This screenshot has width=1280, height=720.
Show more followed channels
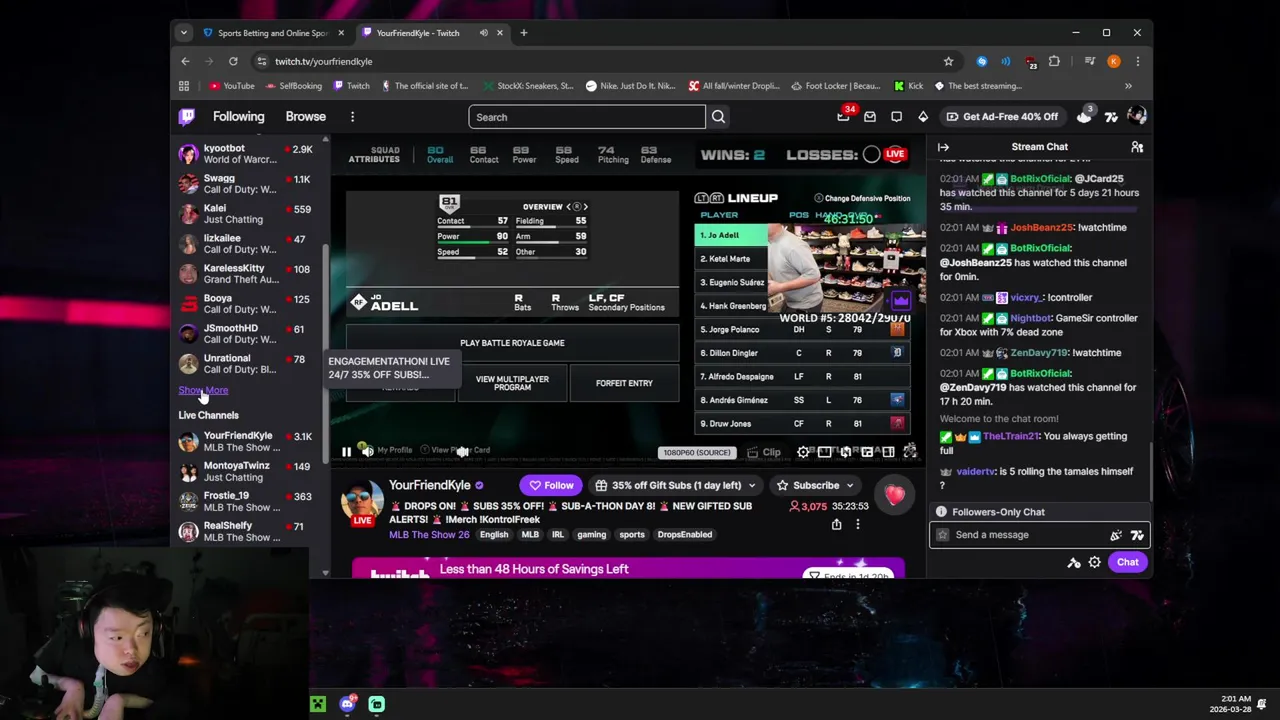click(203, 390)
